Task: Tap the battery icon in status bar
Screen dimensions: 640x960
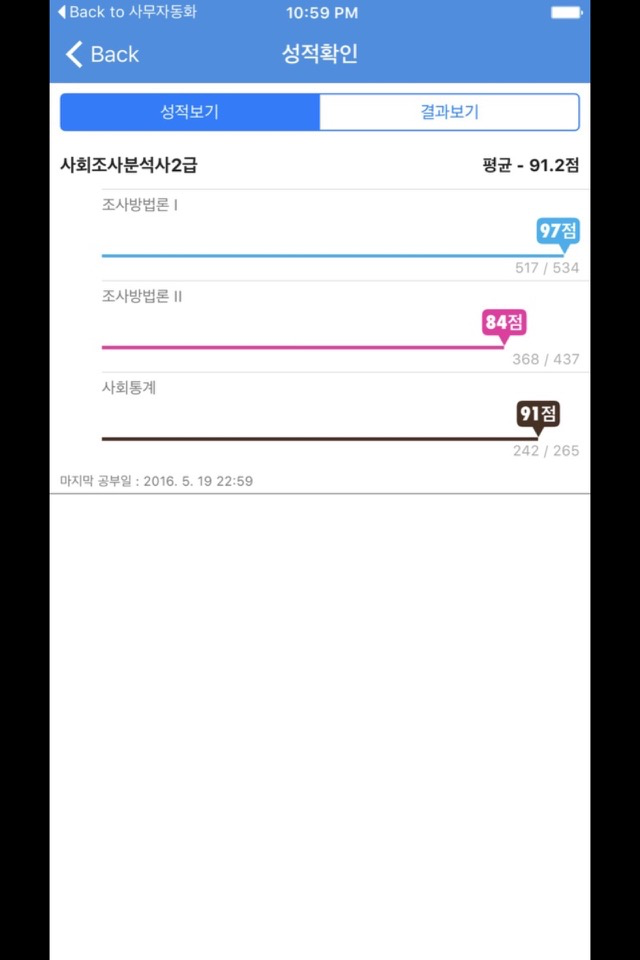Action: [x=567, y=12]
